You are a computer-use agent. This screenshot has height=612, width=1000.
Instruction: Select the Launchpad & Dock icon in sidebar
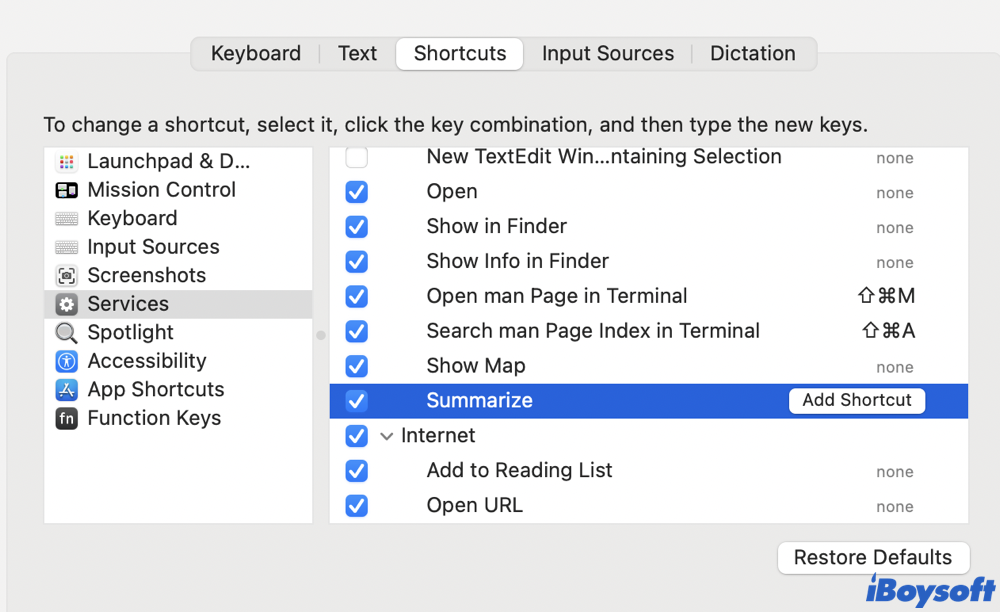pos(67,162)
